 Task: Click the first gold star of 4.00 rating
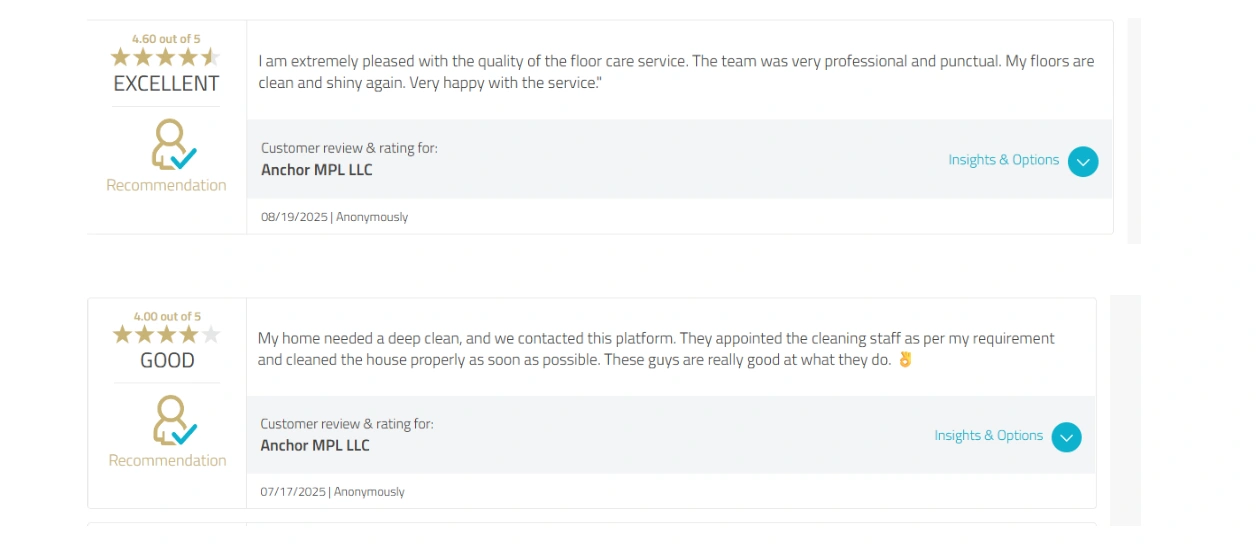(122, 334)
